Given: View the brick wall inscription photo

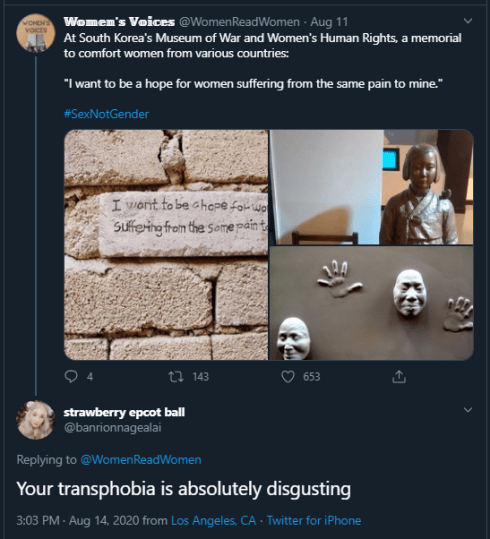Looking at the screenshot, I should (x=166, y=245).
